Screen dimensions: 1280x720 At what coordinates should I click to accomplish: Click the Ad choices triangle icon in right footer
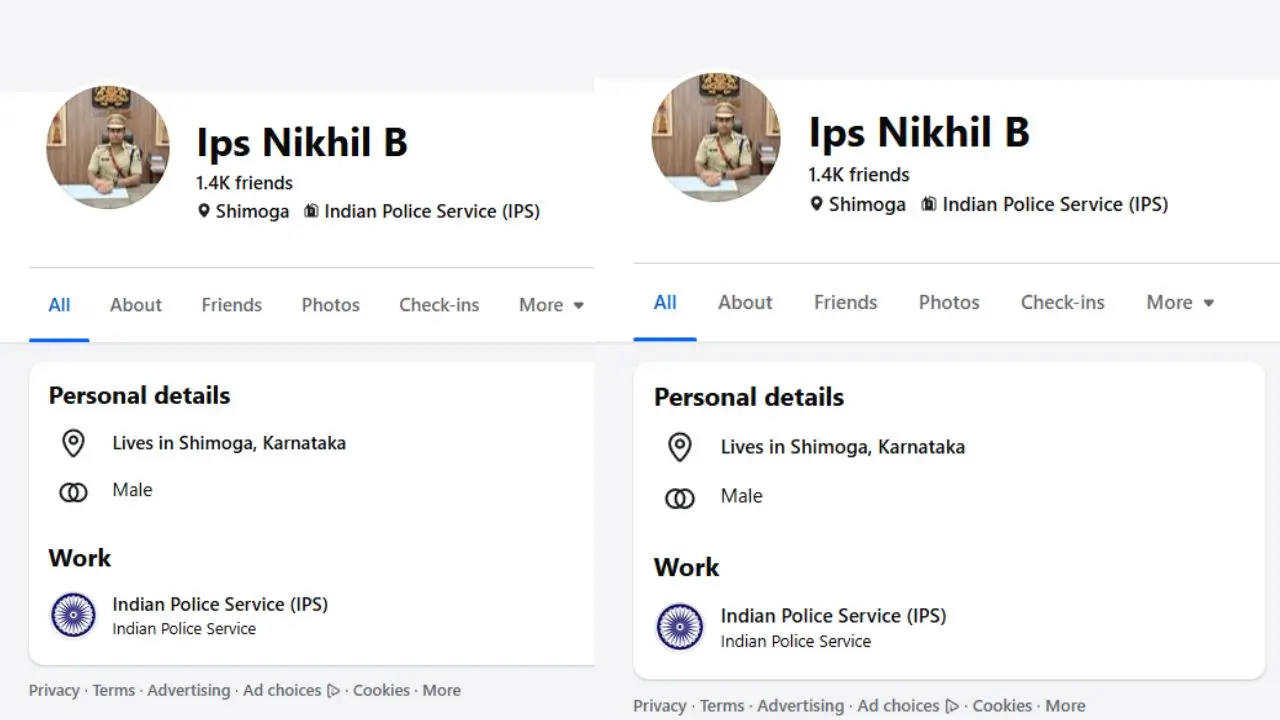(x=953, y=706)
